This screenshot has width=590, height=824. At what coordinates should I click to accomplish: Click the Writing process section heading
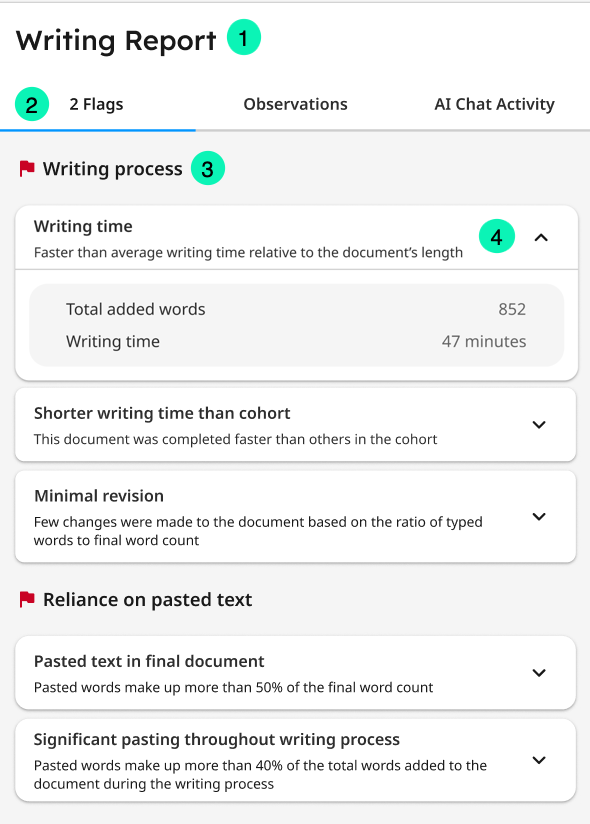coord(112,169)
